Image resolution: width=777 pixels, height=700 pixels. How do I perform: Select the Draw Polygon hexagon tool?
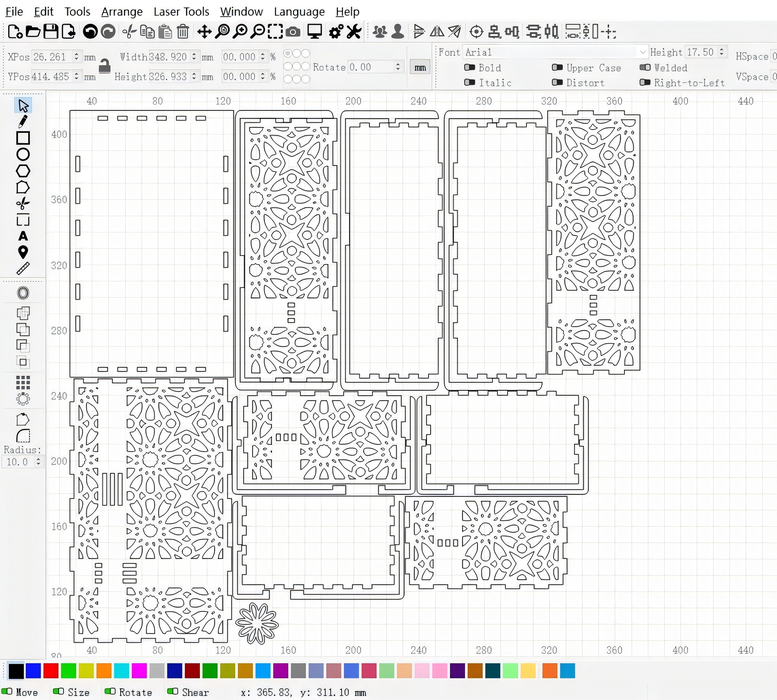23,171
